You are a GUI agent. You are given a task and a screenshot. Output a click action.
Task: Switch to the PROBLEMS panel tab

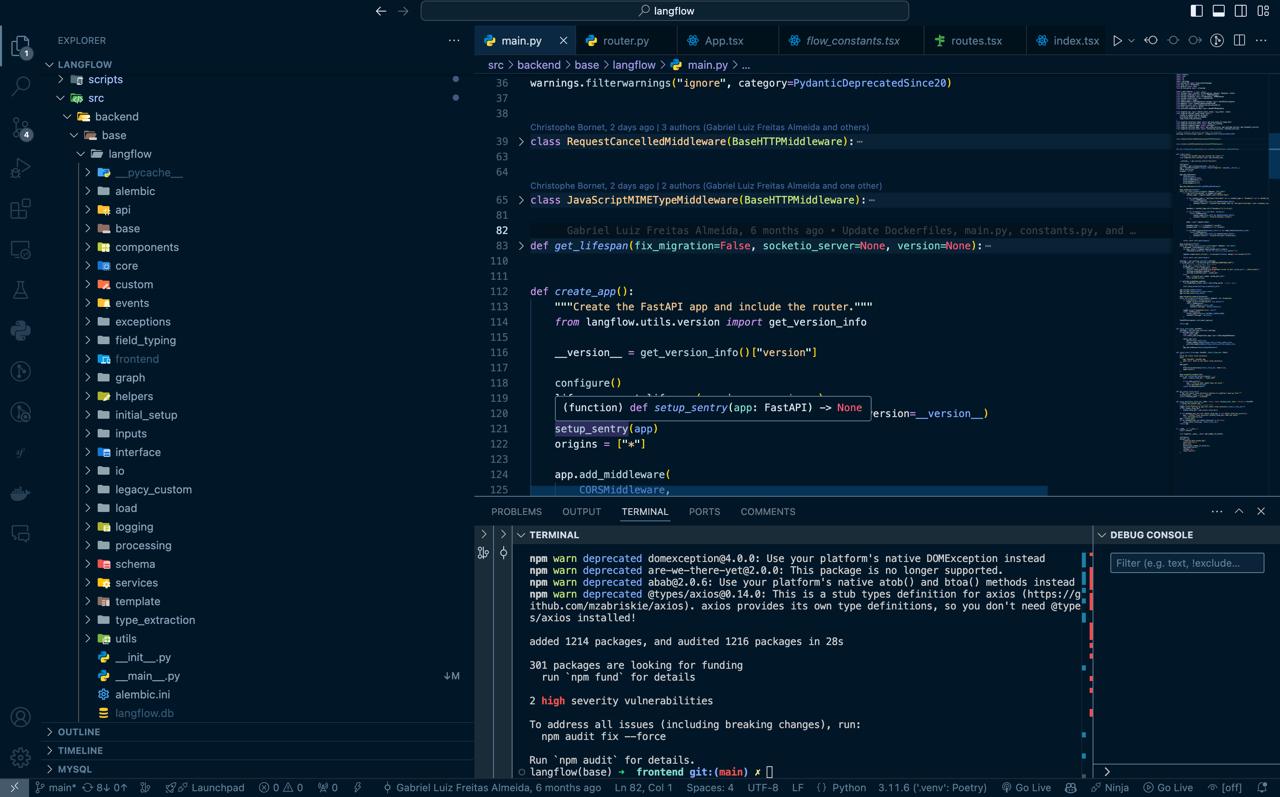(x=516, y=511)
